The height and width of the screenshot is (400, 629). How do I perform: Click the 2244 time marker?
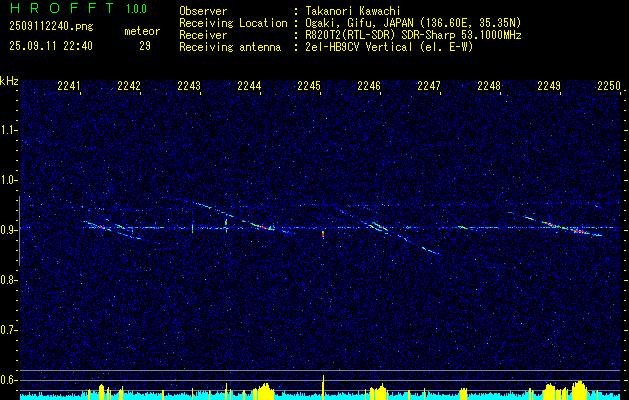tap(249, 86)
